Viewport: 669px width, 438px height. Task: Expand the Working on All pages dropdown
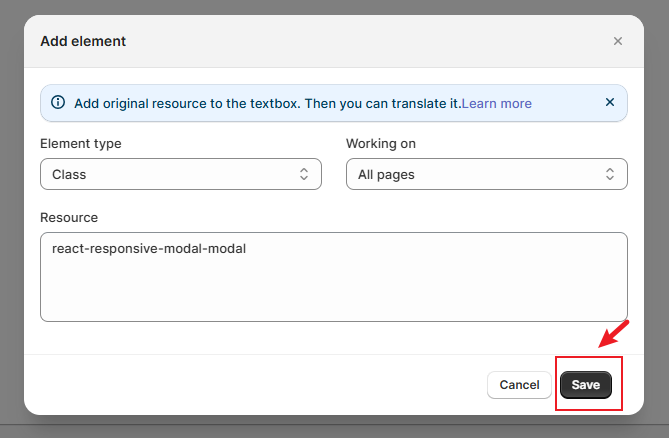coord(487,174)
